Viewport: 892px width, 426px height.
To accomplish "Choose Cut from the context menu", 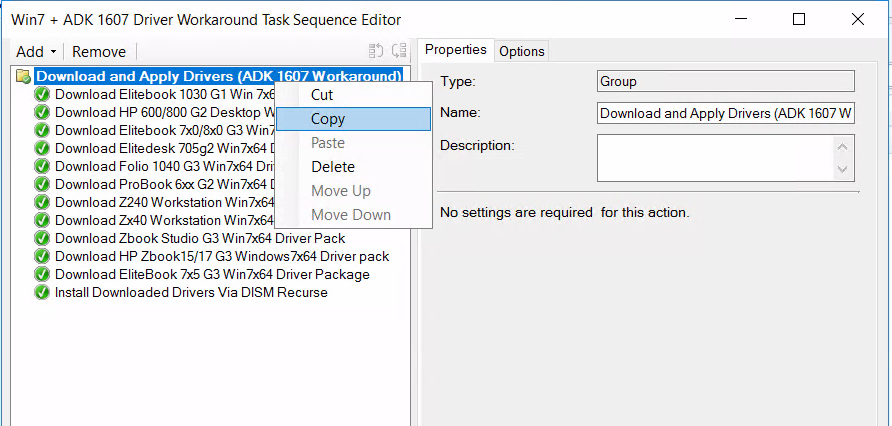I will coord(322,95).
